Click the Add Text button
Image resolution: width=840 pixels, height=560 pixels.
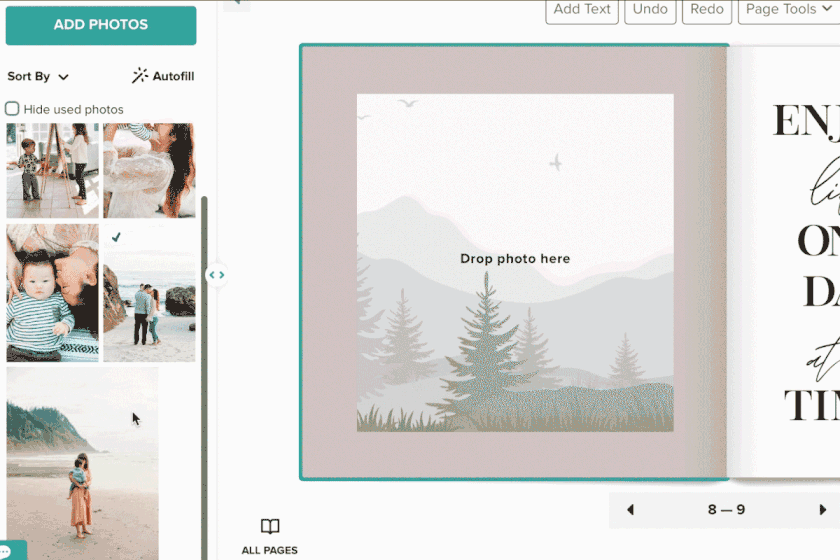pos(582,10)
